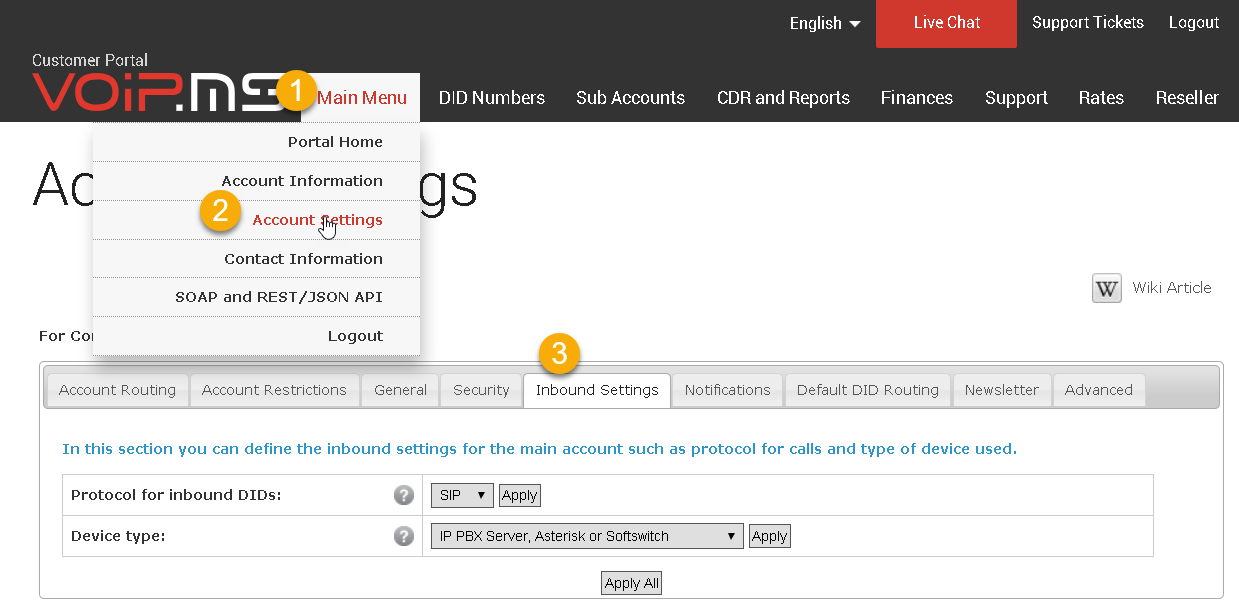Click the Apply All button
The width and height of the screenshot is (1239, 613).
click(x=631, y=583)
